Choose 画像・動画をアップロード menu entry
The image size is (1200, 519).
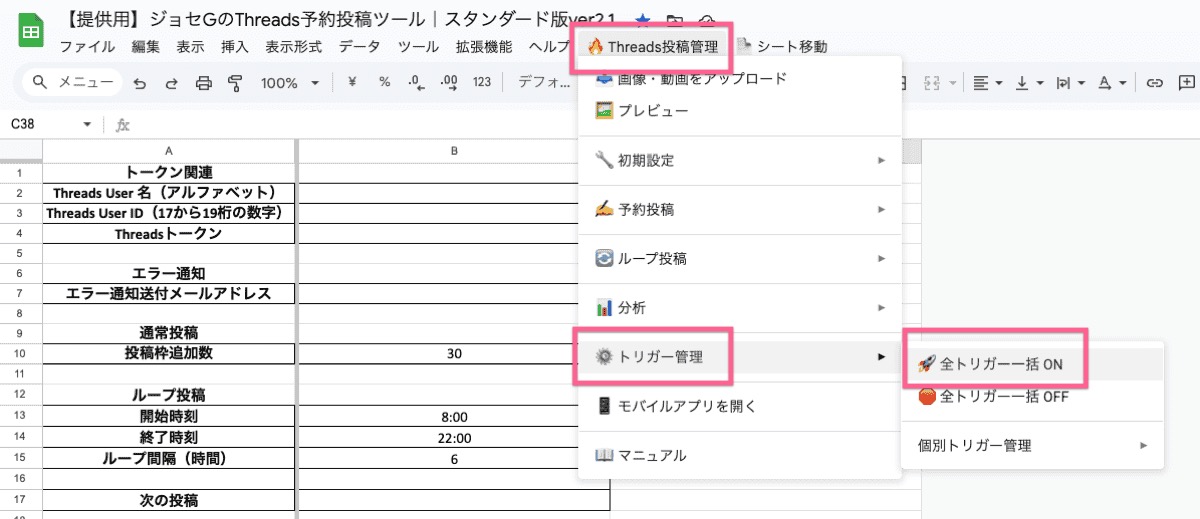click(x=739, y=78)
